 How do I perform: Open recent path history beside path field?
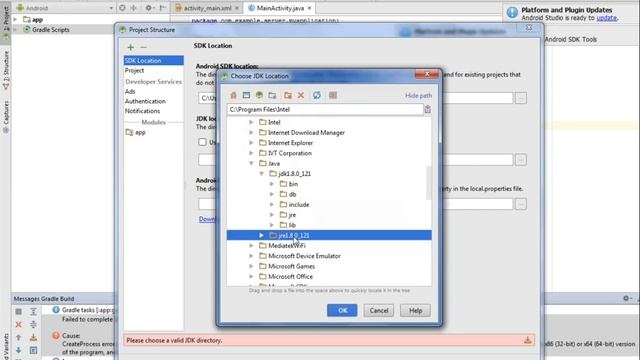(427, 109)
